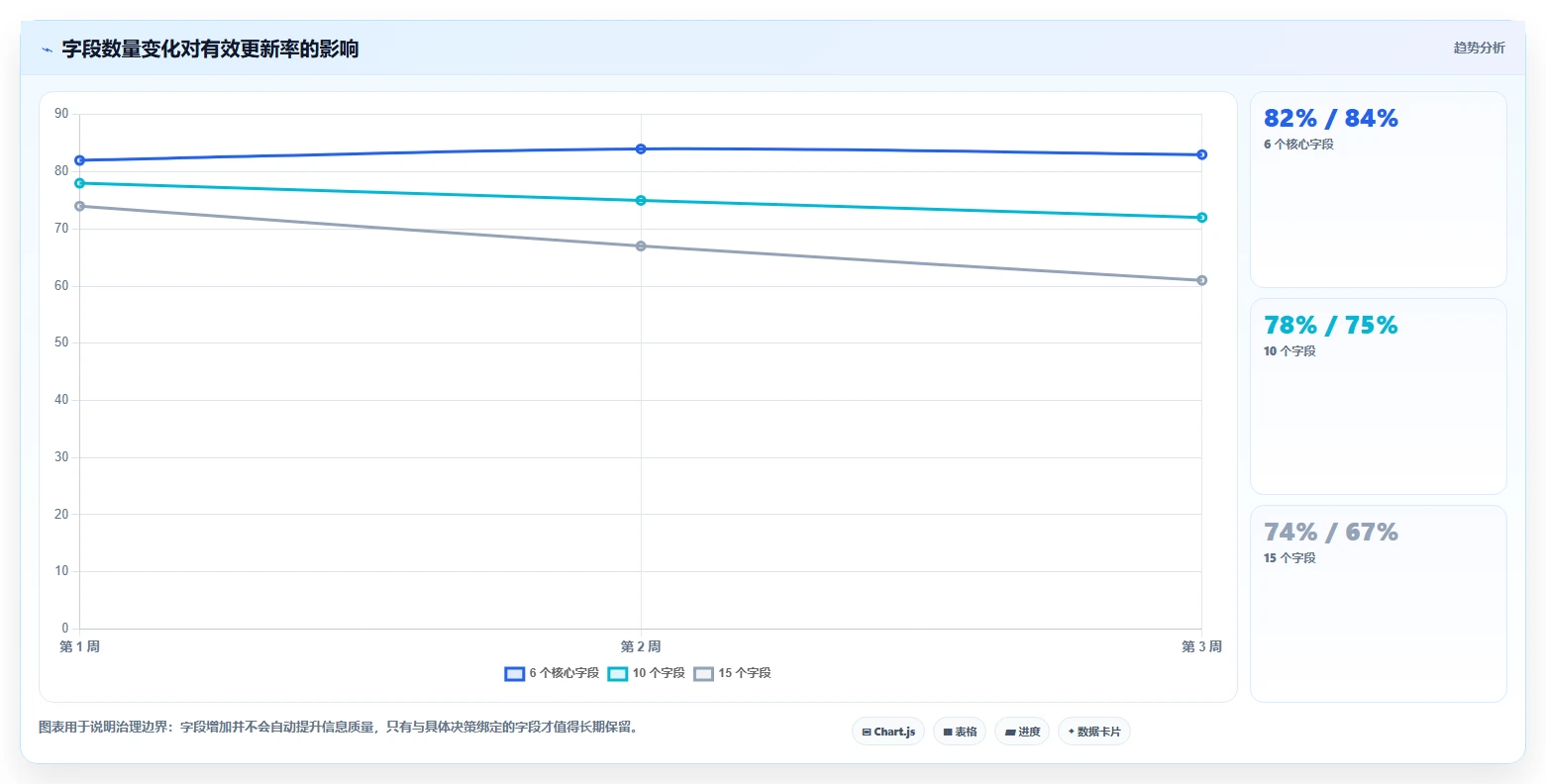Toggle the 6 个核心字段 legend swatch
This screenshot has width=1546, height=784.
coord(514,674)
